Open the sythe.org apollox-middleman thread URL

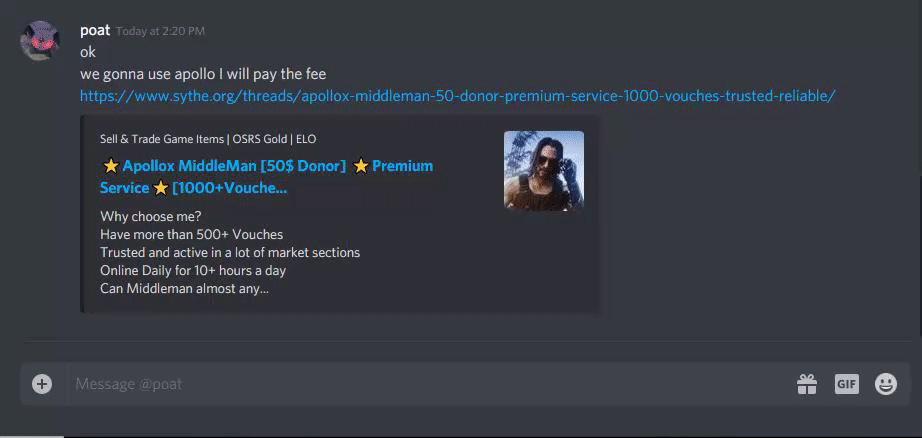(457, 96)
